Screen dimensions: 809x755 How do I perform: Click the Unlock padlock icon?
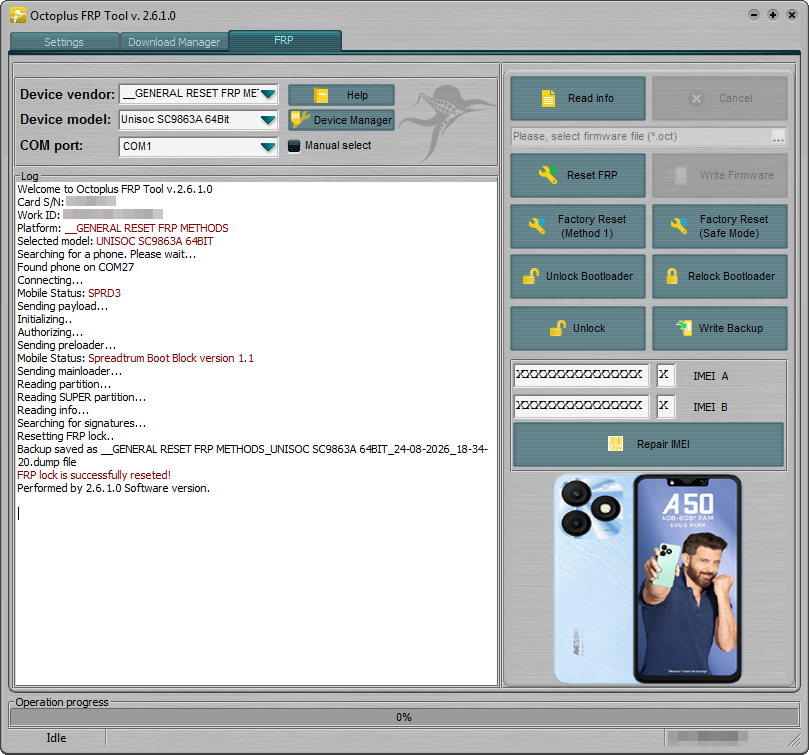click(558, 328)
